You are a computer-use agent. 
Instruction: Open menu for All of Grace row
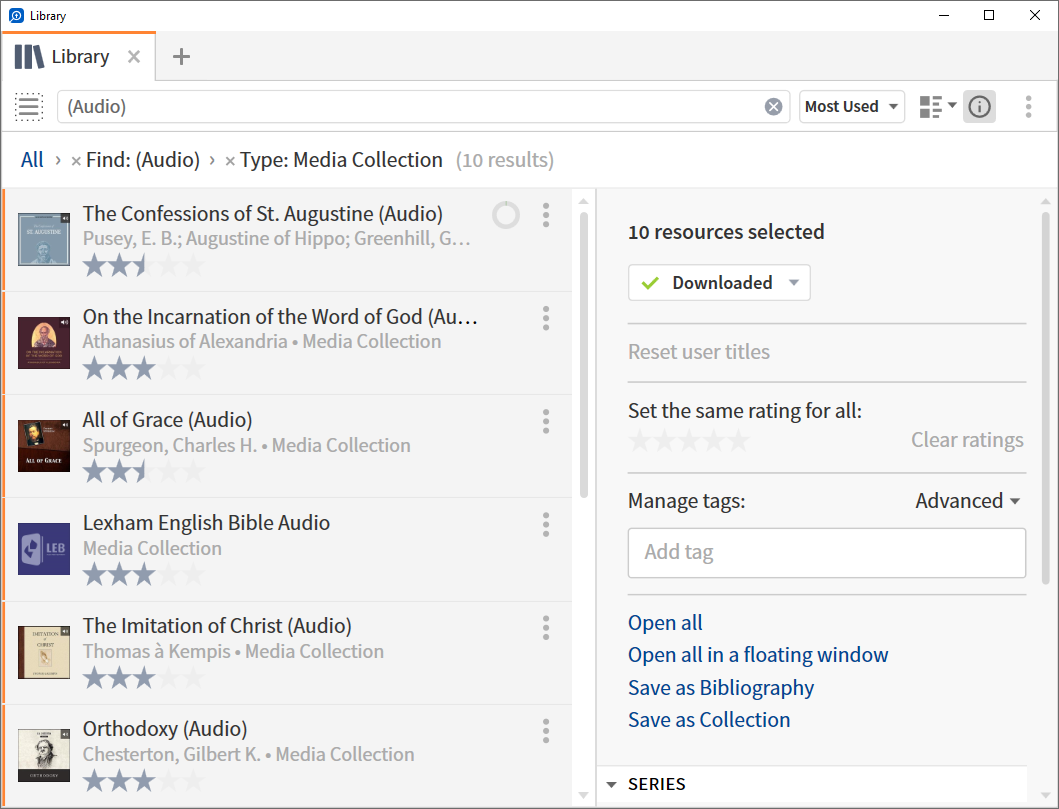tap(546, 421)
